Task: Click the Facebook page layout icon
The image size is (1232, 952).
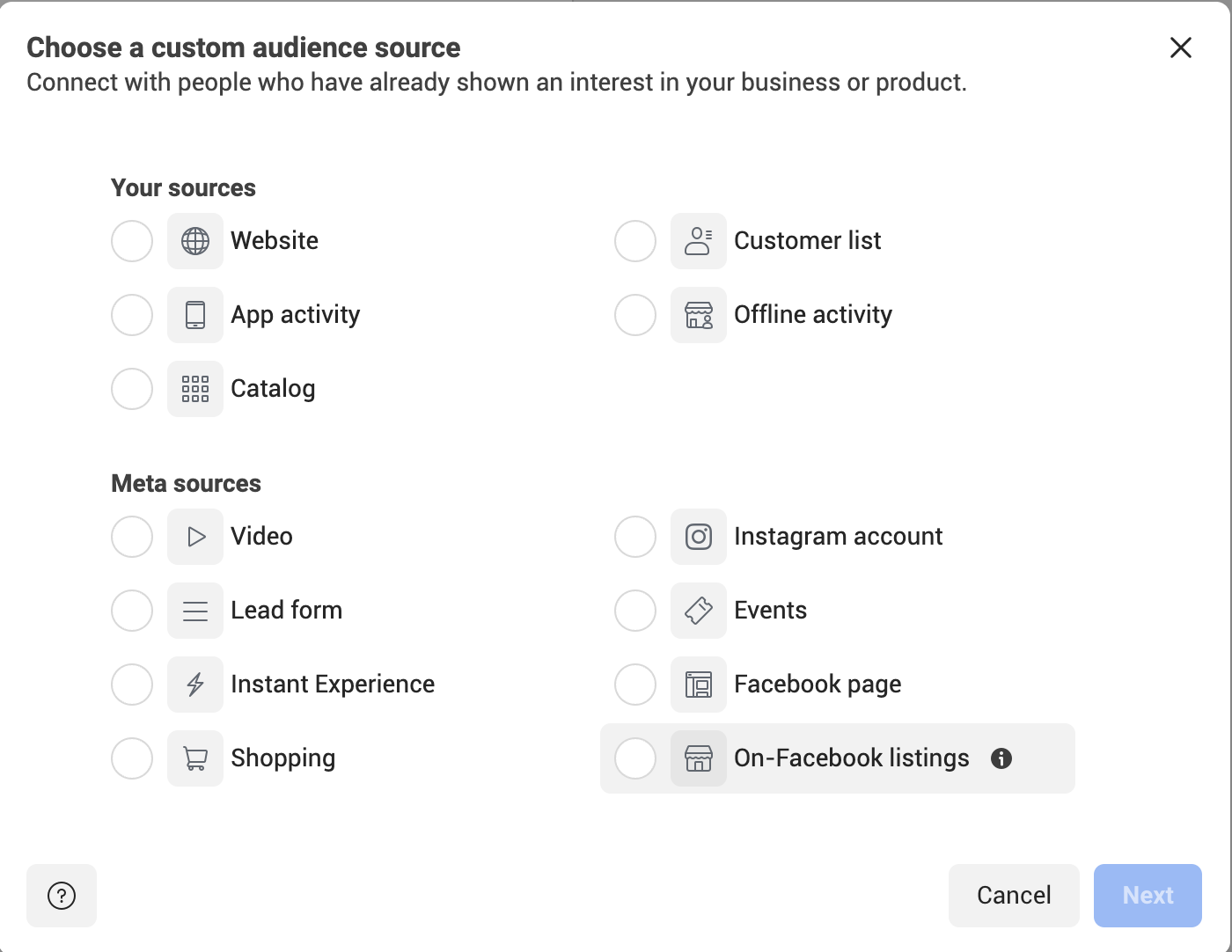Action: (x=699, y=685)
